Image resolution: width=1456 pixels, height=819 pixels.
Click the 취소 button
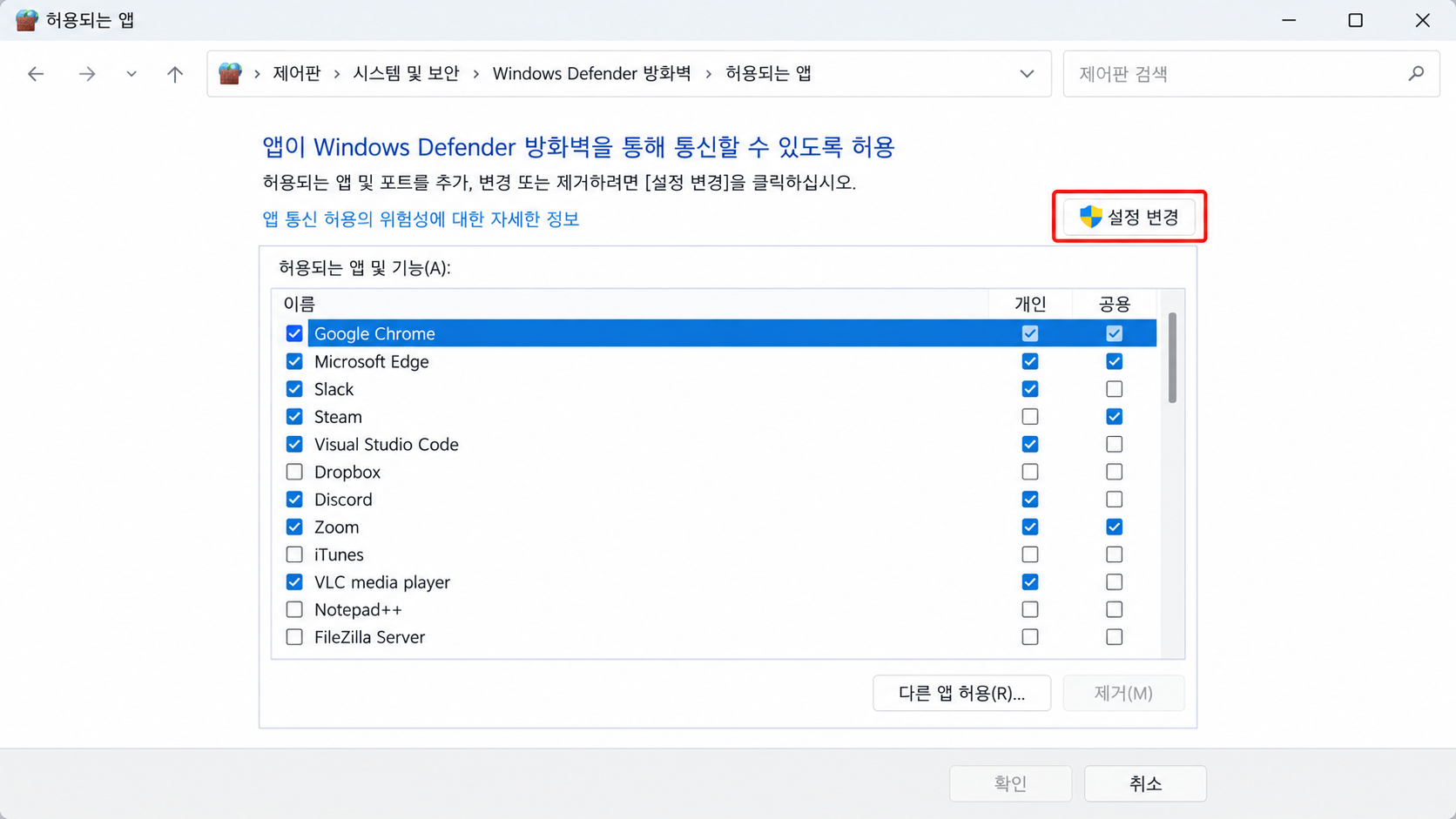pos(1145,783)
